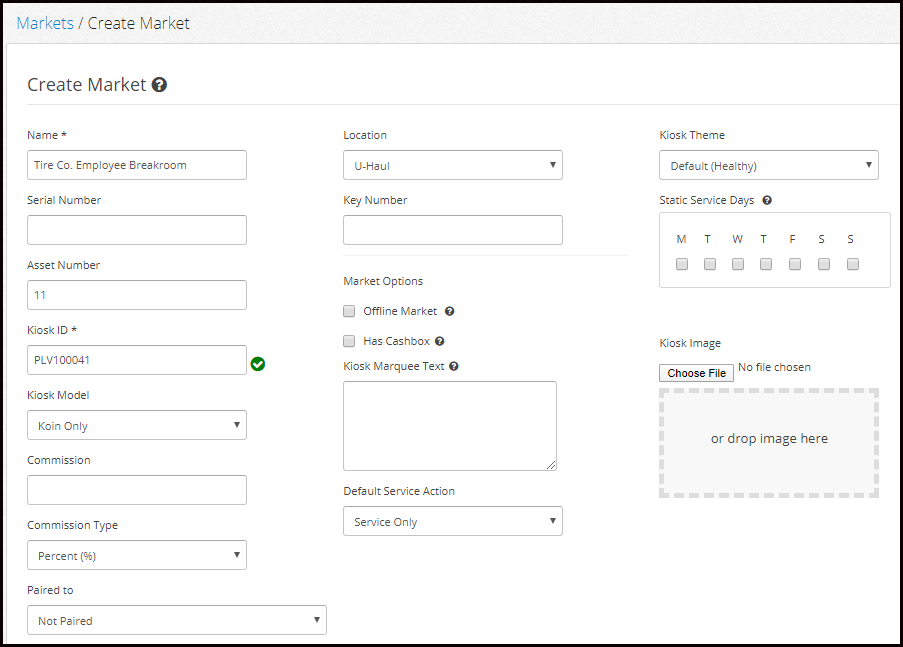Enable the Offline Market checkbox
Image resolution: width=903 pixels, height=647 pixels.
[349, 311]
